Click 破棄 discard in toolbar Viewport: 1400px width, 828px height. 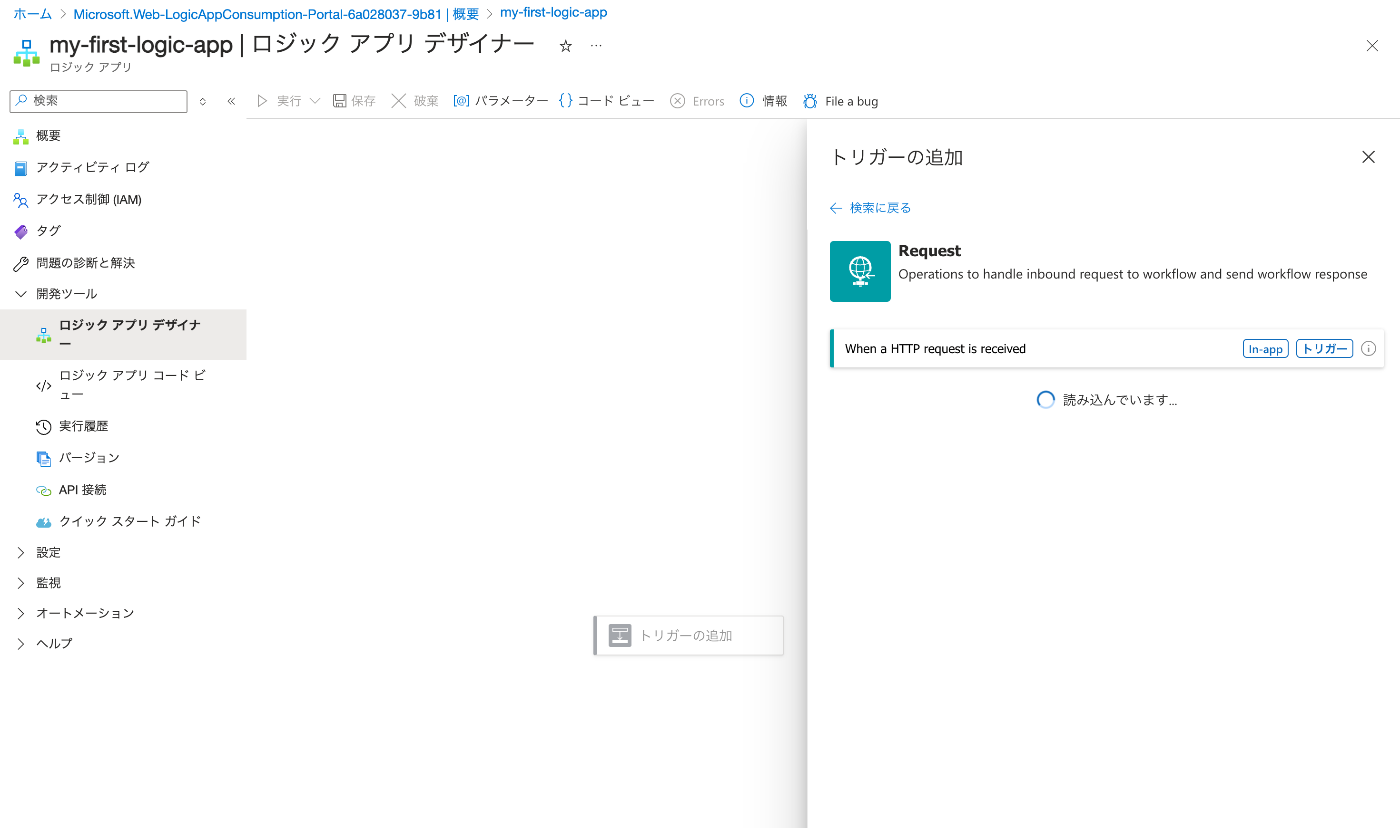pos(415,101)
